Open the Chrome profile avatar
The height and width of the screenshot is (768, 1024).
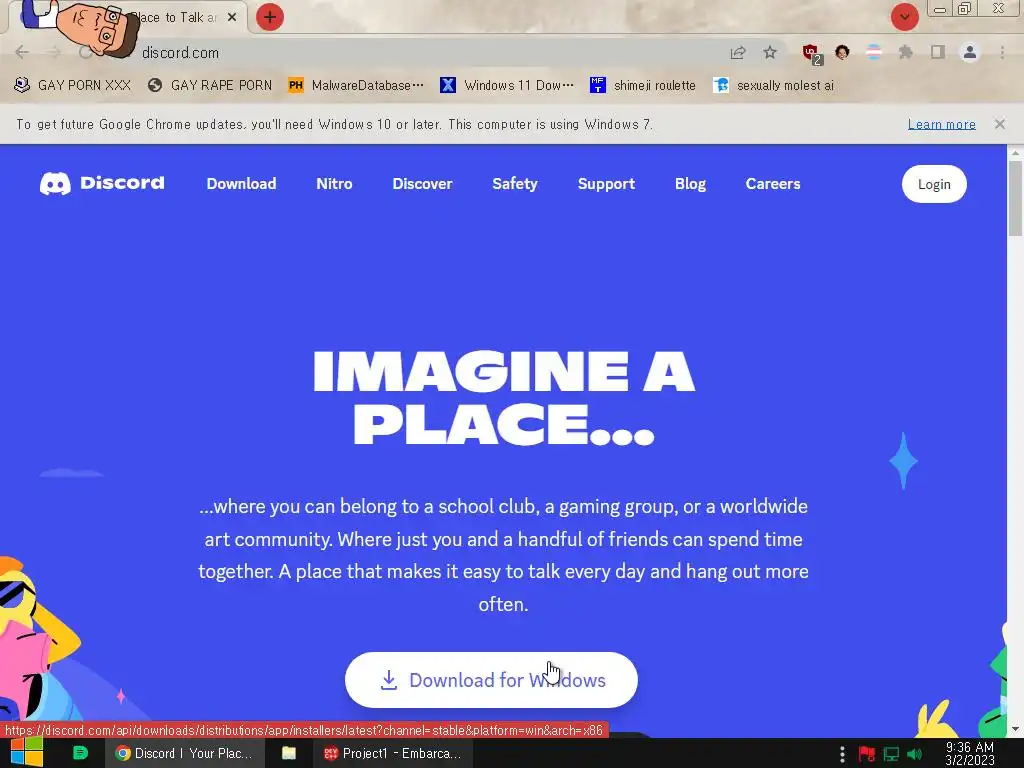pyautogui.click(x=970, y=53)
